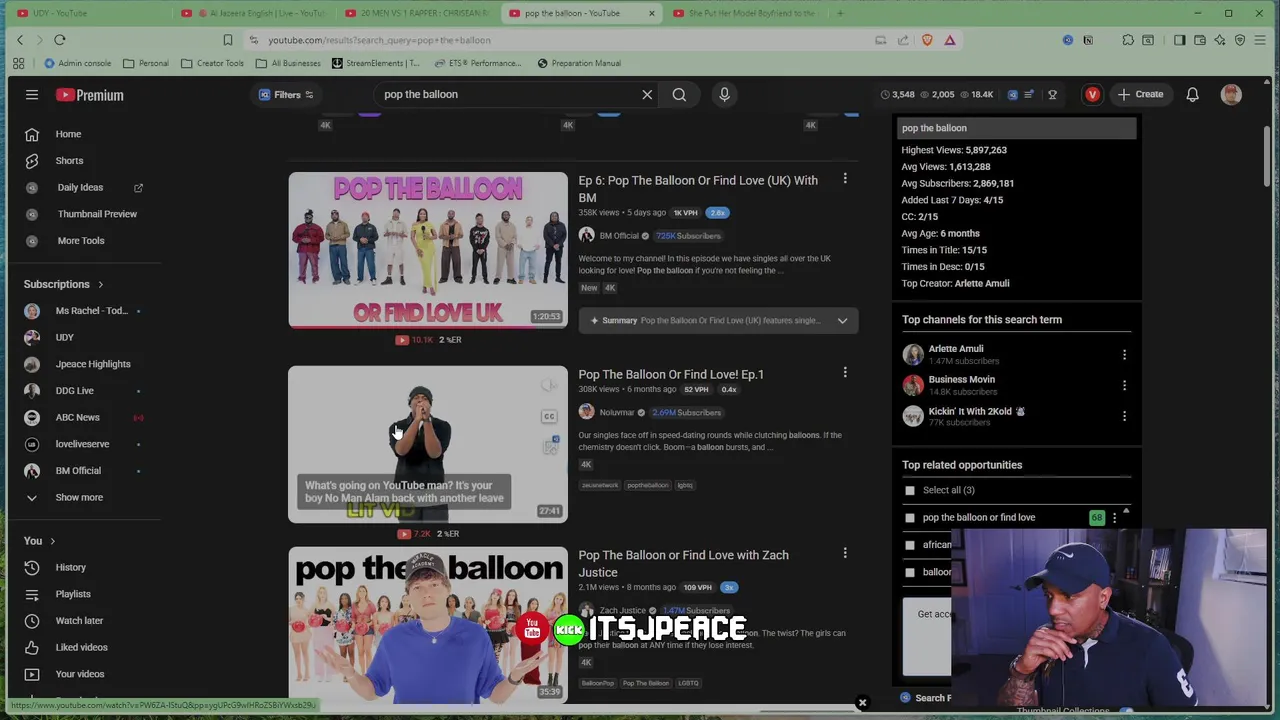Open 'Pop The Balloon Or Find Love! Ep.1' title
1280x720 pixels.
pyautogui.click(x=671, y=375)
